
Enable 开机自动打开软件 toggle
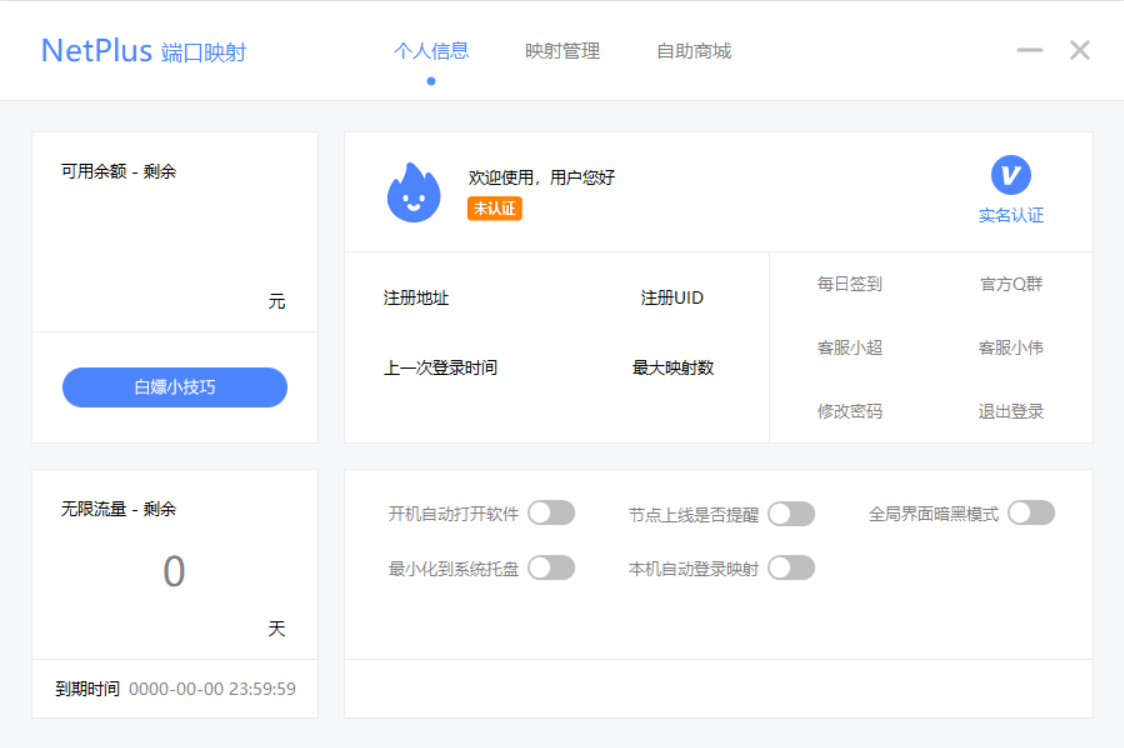coord(551,513)
